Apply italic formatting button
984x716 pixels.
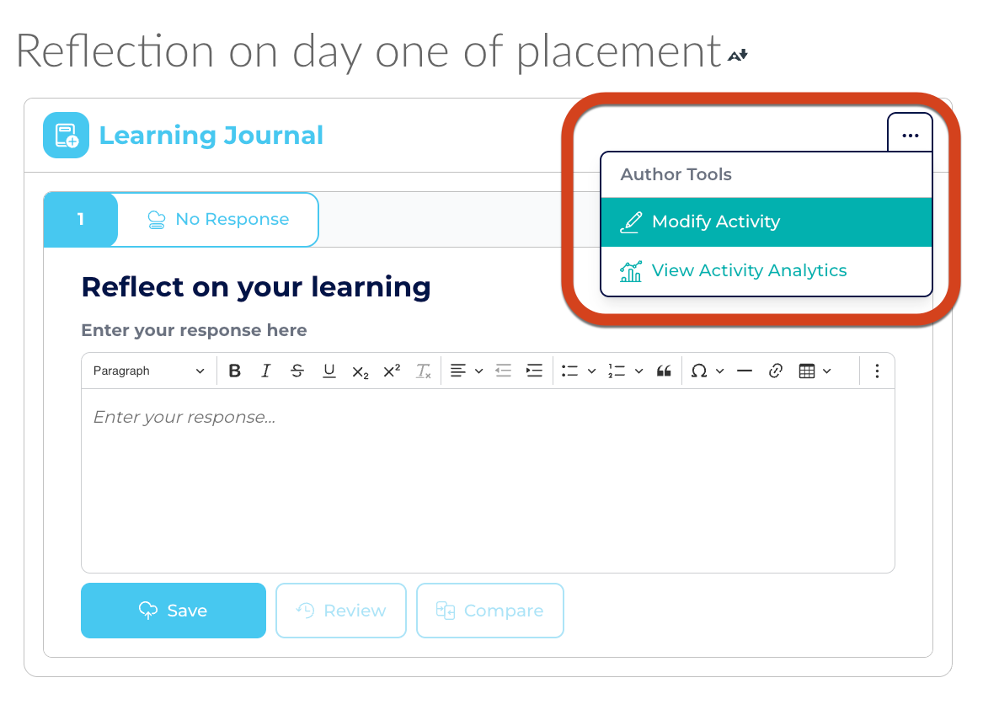pos(265,371)
